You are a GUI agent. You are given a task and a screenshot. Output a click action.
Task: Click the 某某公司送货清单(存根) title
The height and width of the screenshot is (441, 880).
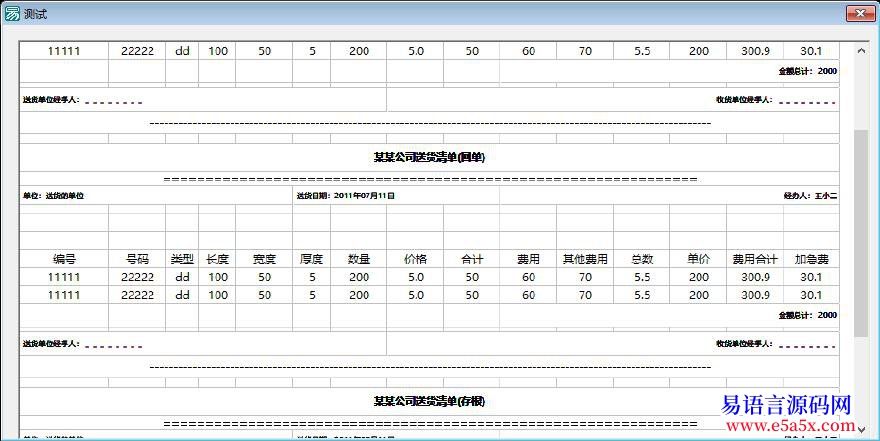click(429, 402)
